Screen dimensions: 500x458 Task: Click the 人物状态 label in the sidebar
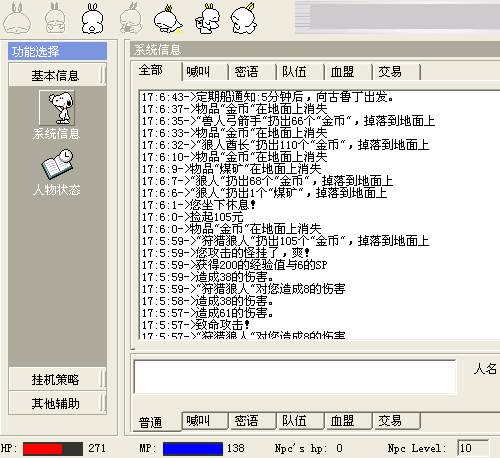[56, 190]
